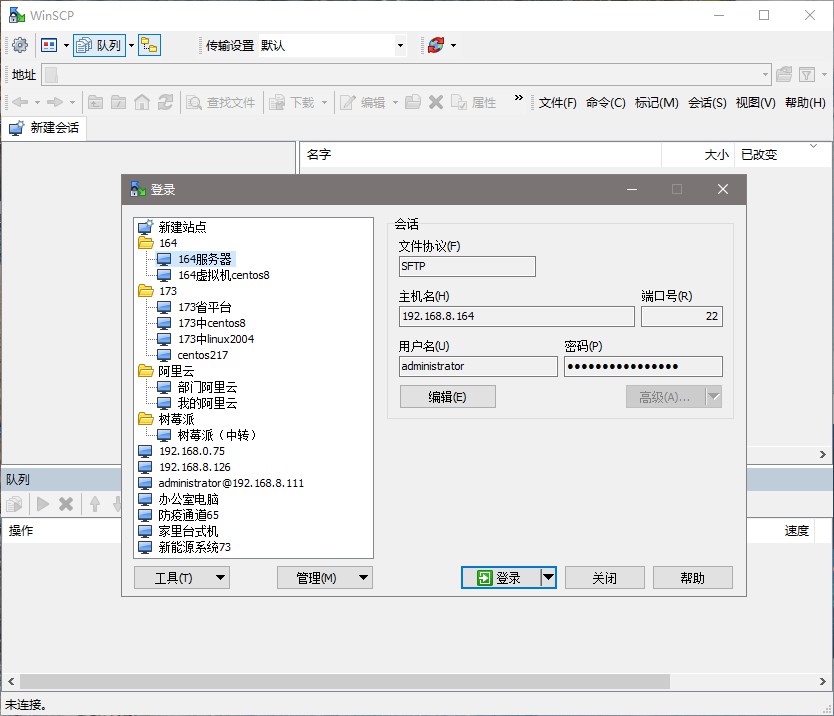Click the 下载 download button

292,102
